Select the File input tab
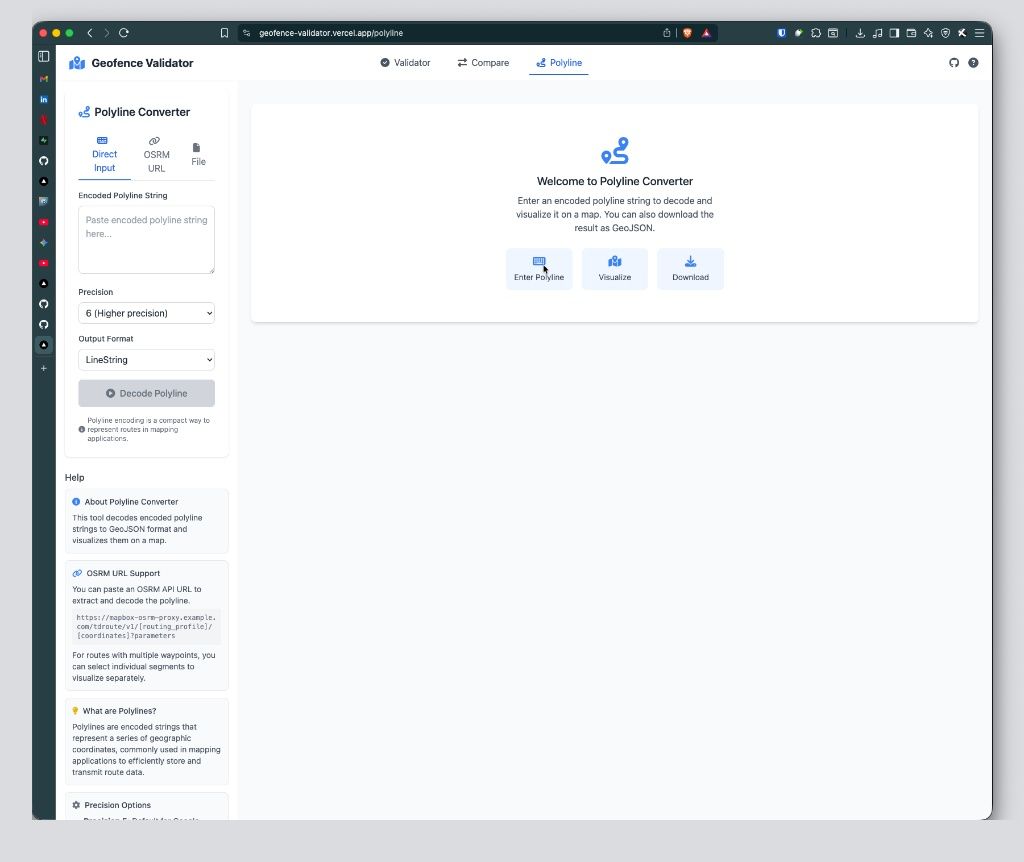Image resolution: width=1024 pixels, height=862 pixels. 198,155
